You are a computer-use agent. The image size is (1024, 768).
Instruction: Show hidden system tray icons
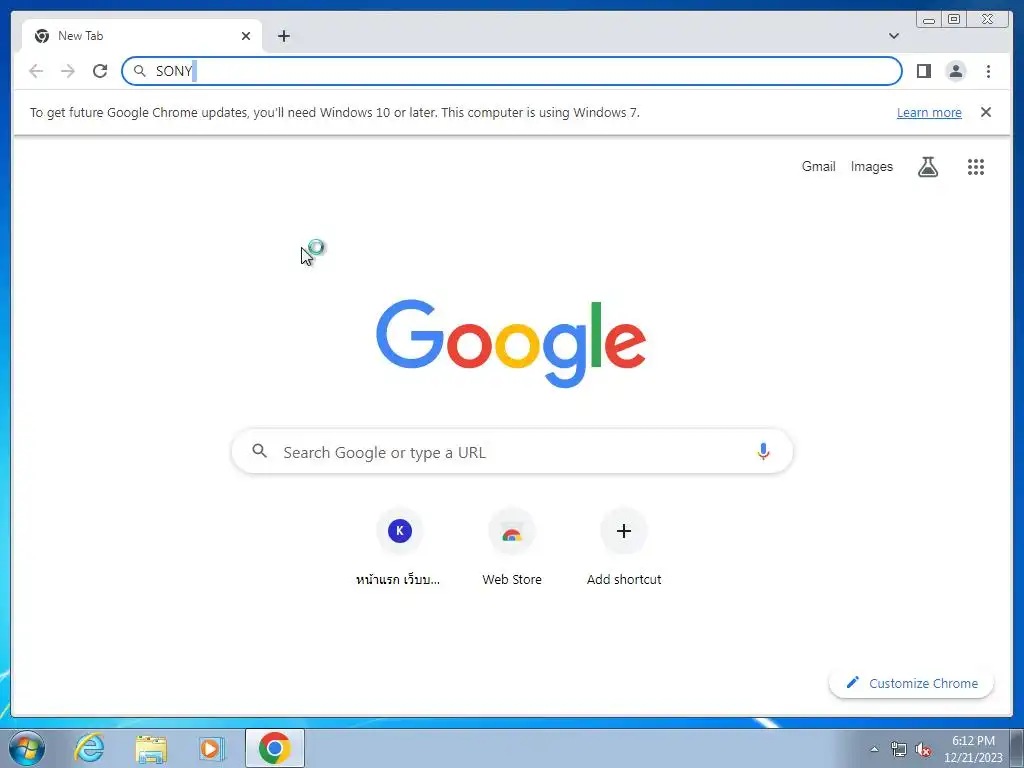coord(874,749)
